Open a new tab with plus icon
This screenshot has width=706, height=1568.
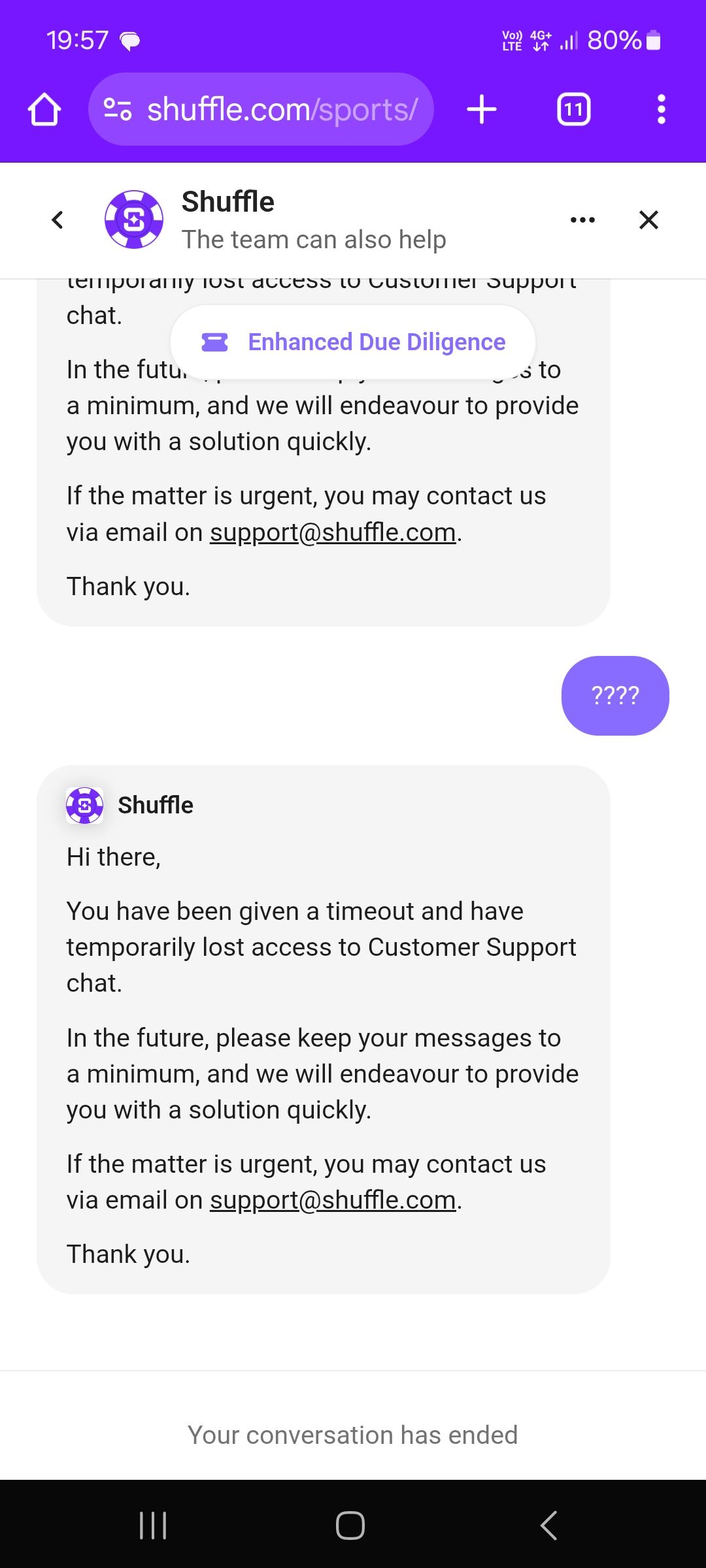point(482,109)
